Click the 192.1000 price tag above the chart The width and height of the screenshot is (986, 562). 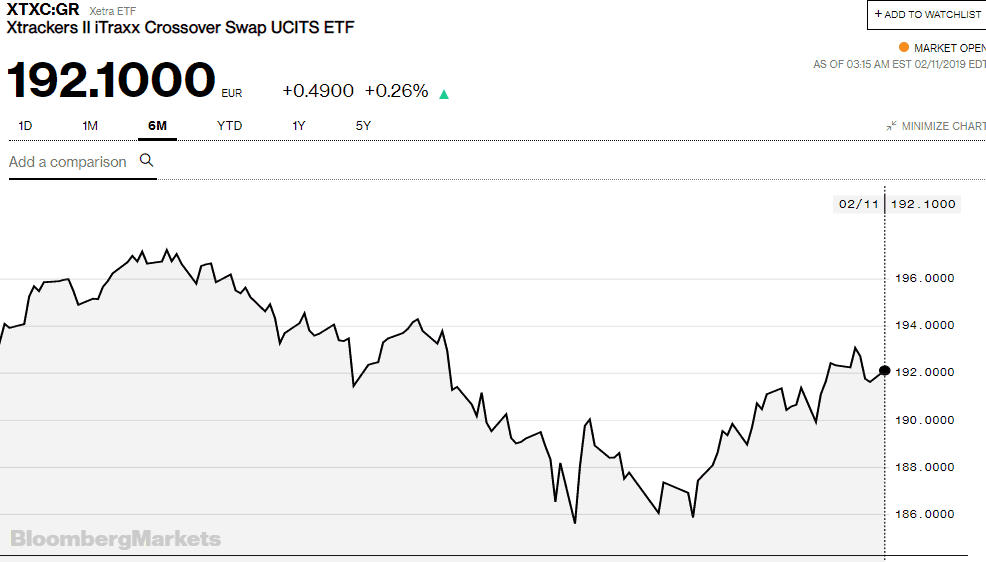coord(922,204)
